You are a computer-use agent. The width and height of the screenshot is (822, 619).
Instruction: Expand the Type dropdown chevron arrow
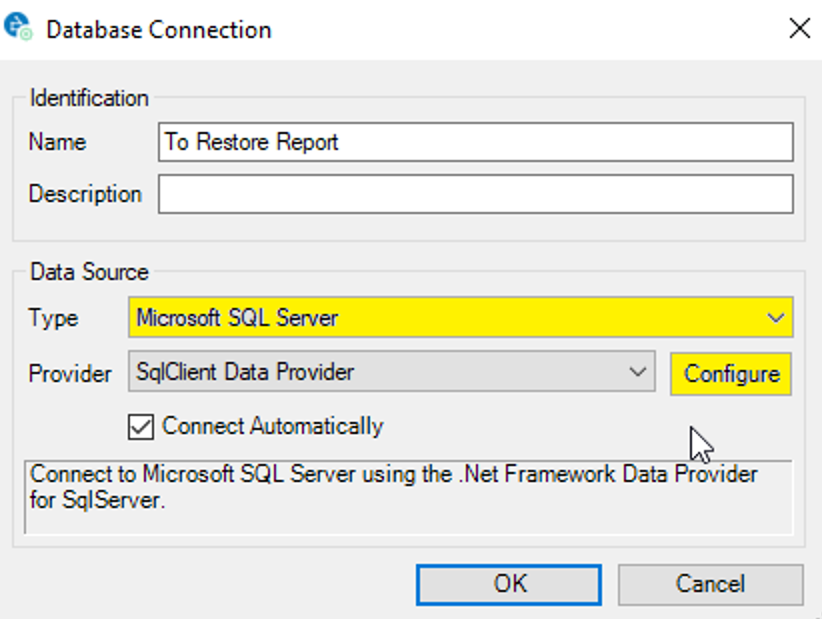coord(776,318)
